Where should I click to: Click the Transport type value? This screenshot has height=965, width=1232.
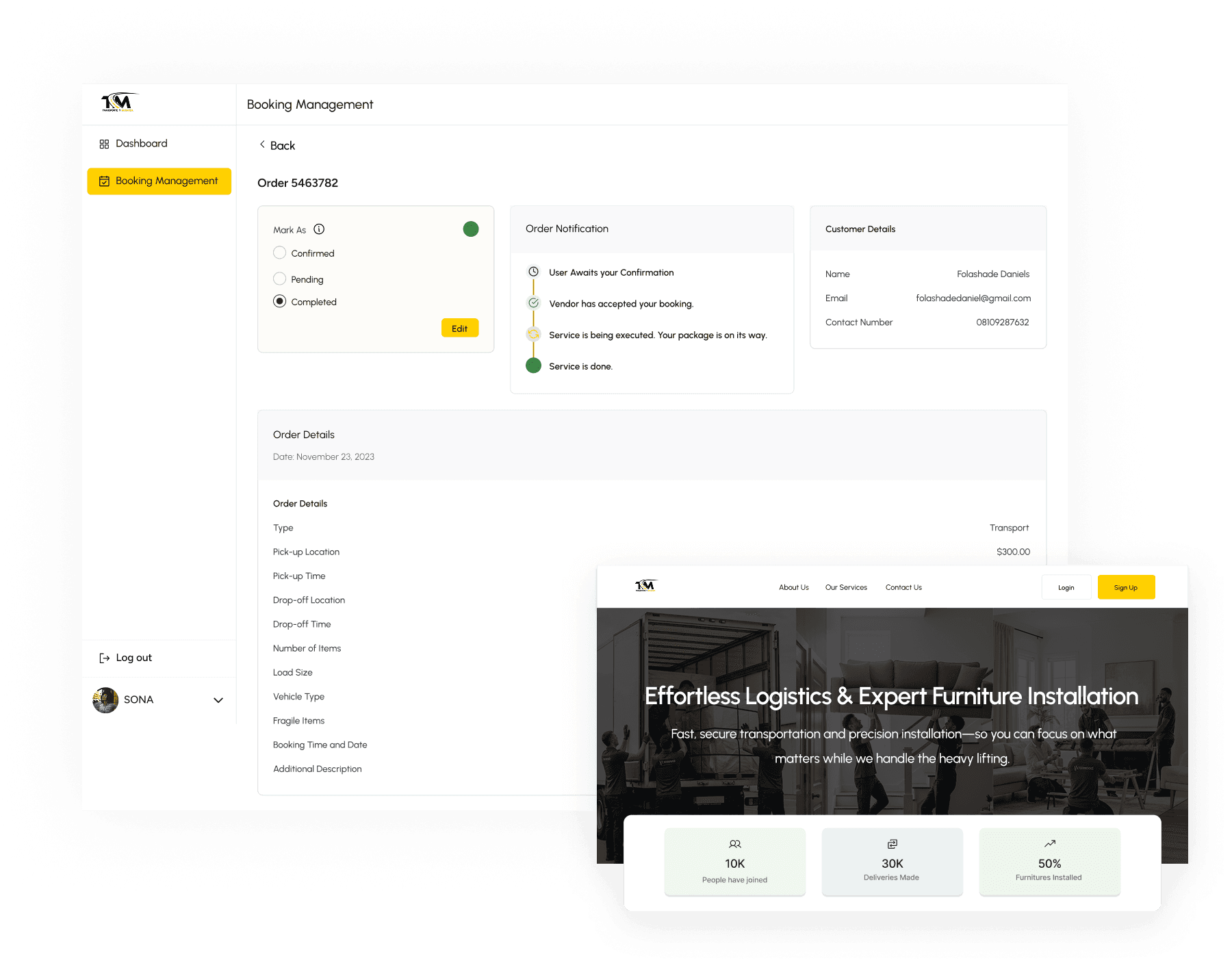(1009, 528)
